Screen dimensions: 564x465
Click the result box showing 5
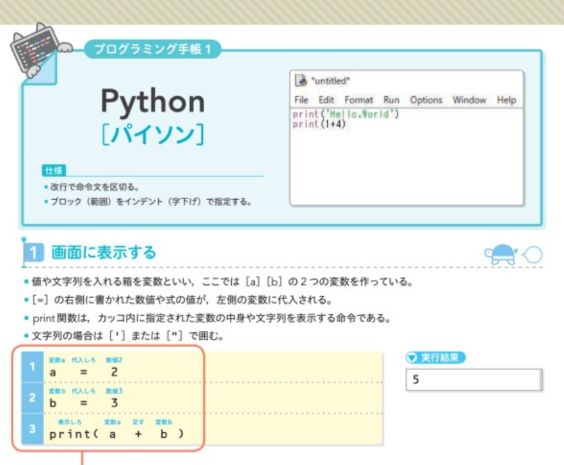coord(474,380)
